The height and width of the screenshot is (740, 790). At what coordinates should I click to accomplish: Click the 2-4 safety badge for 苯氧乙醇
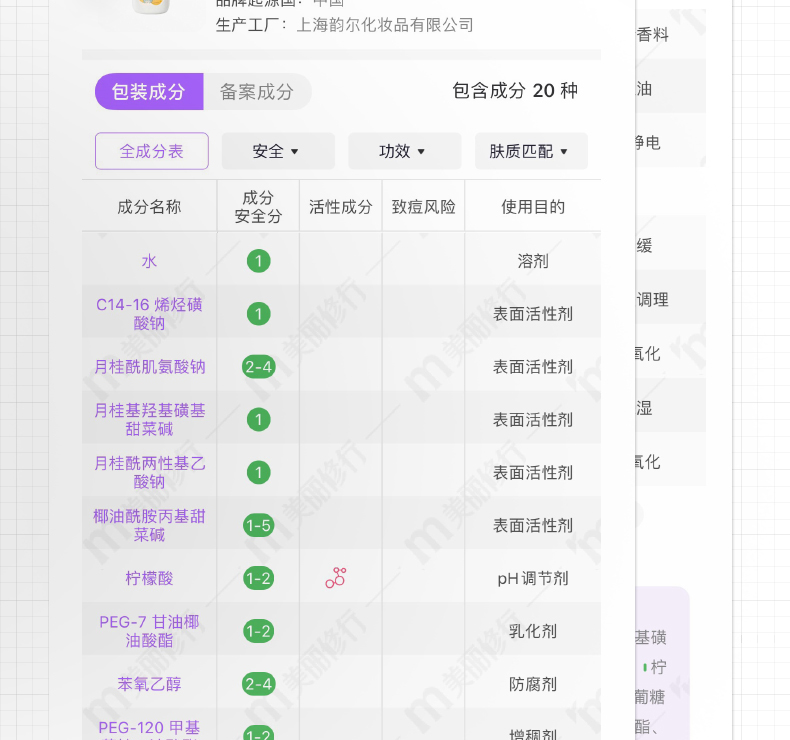click(x=258, y=684)
